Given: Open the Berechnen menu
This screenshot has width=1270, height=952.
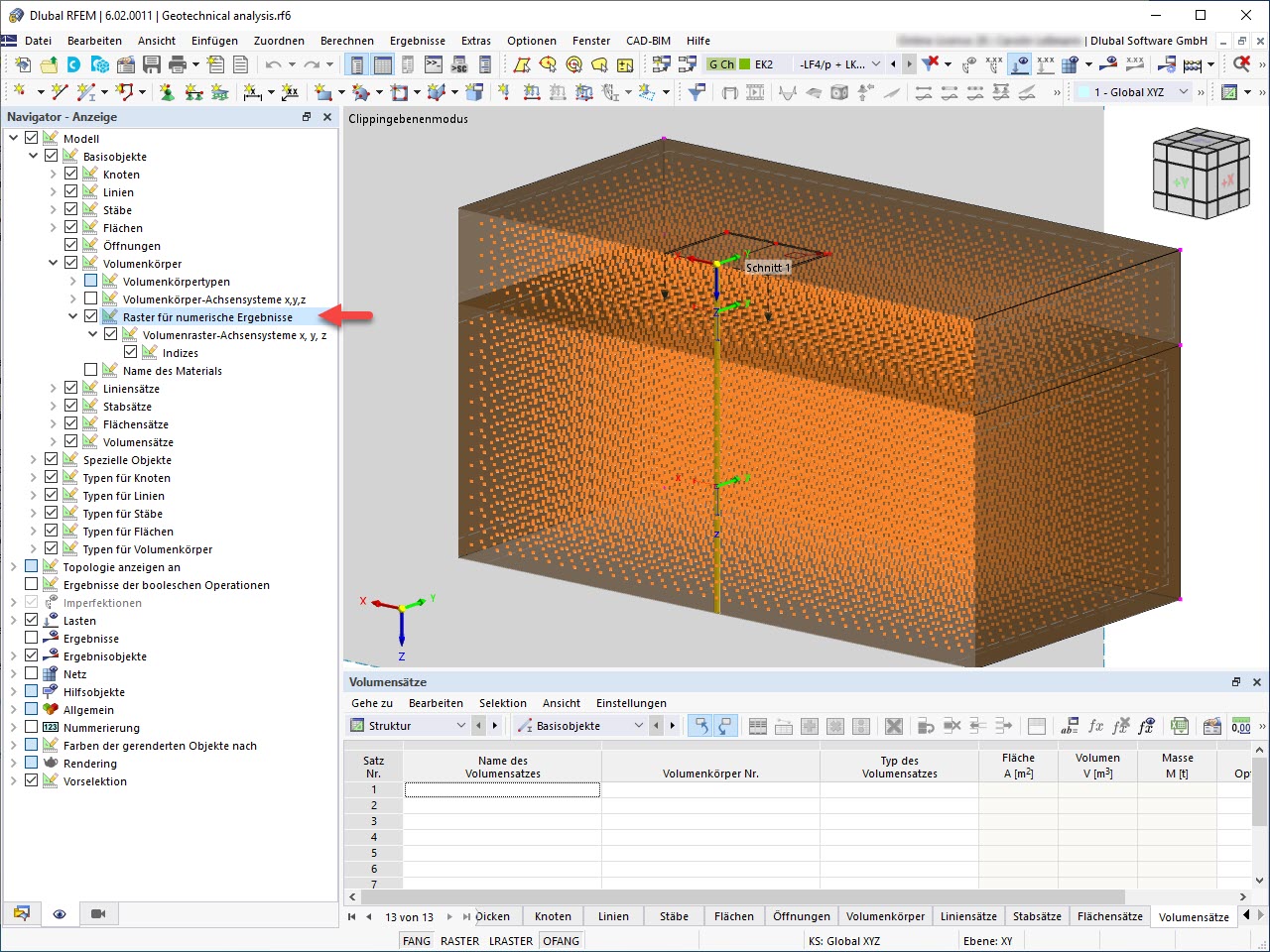Looking at the screenshot, I should pos(346,41).
